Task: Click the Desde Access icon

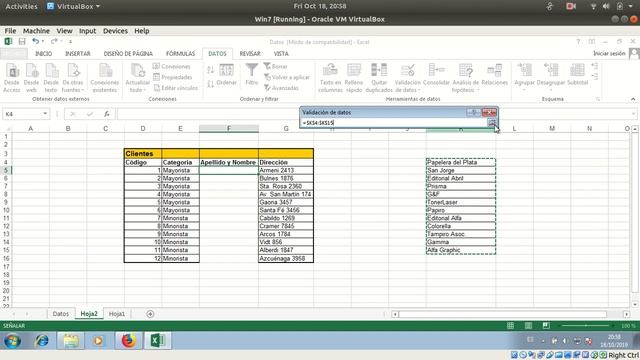Action: click(x=12, y=78)
